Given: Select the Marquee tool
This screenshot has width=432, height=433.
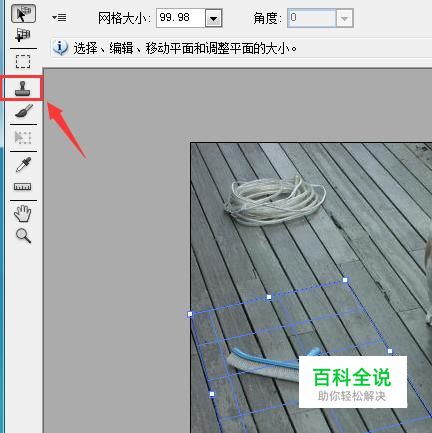Looking at the screenshot, I should click(23, 62).
